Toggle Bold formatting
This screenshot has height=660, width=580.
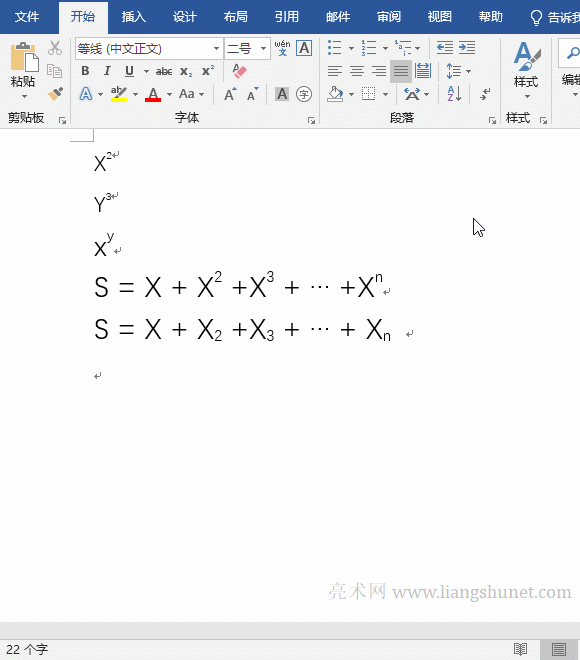click(x=85, y=71)
